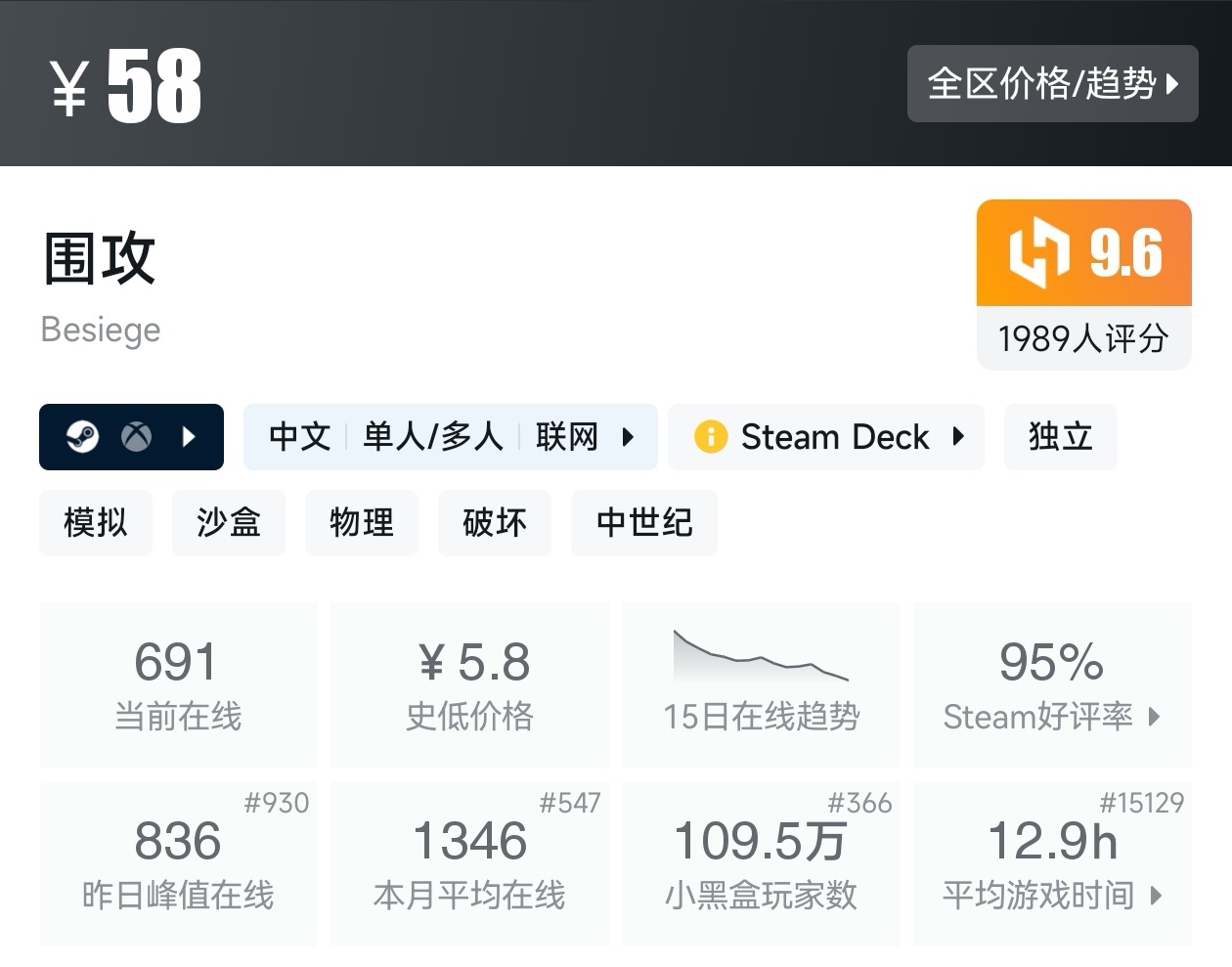Open the 平均游戏时间 details arrow
The width and height of the screenshot is (1232, 967).
tap(1157, 895)
